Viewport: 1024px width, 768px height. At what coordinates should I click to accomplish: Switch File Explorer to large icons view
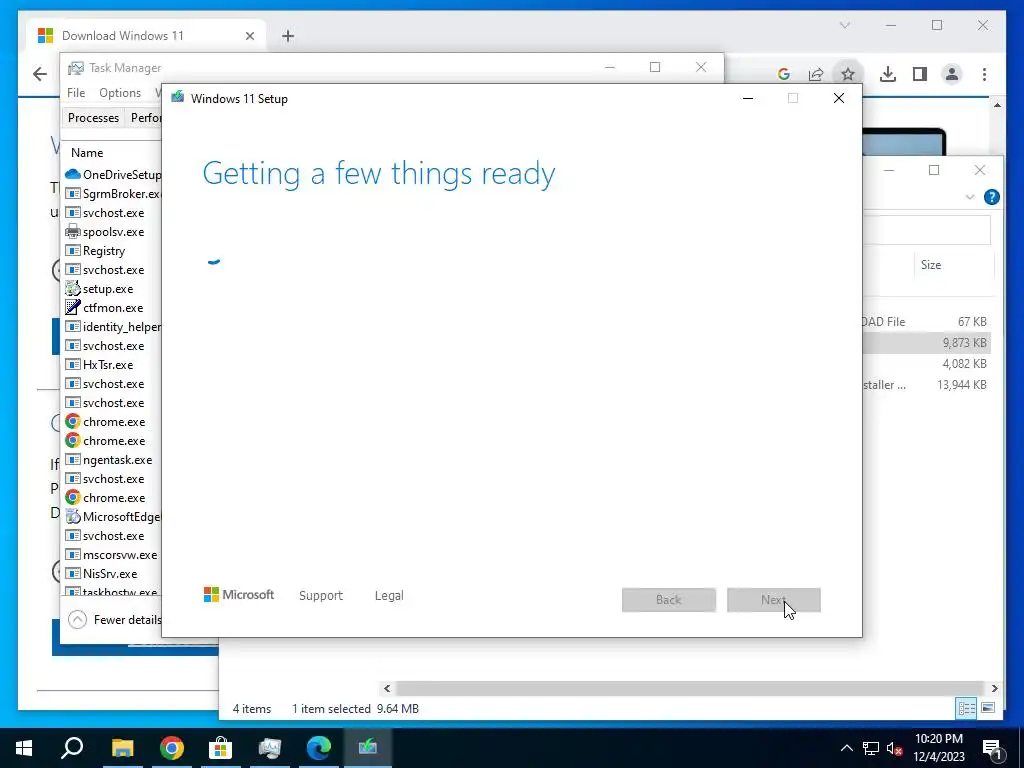coord(988,708)
